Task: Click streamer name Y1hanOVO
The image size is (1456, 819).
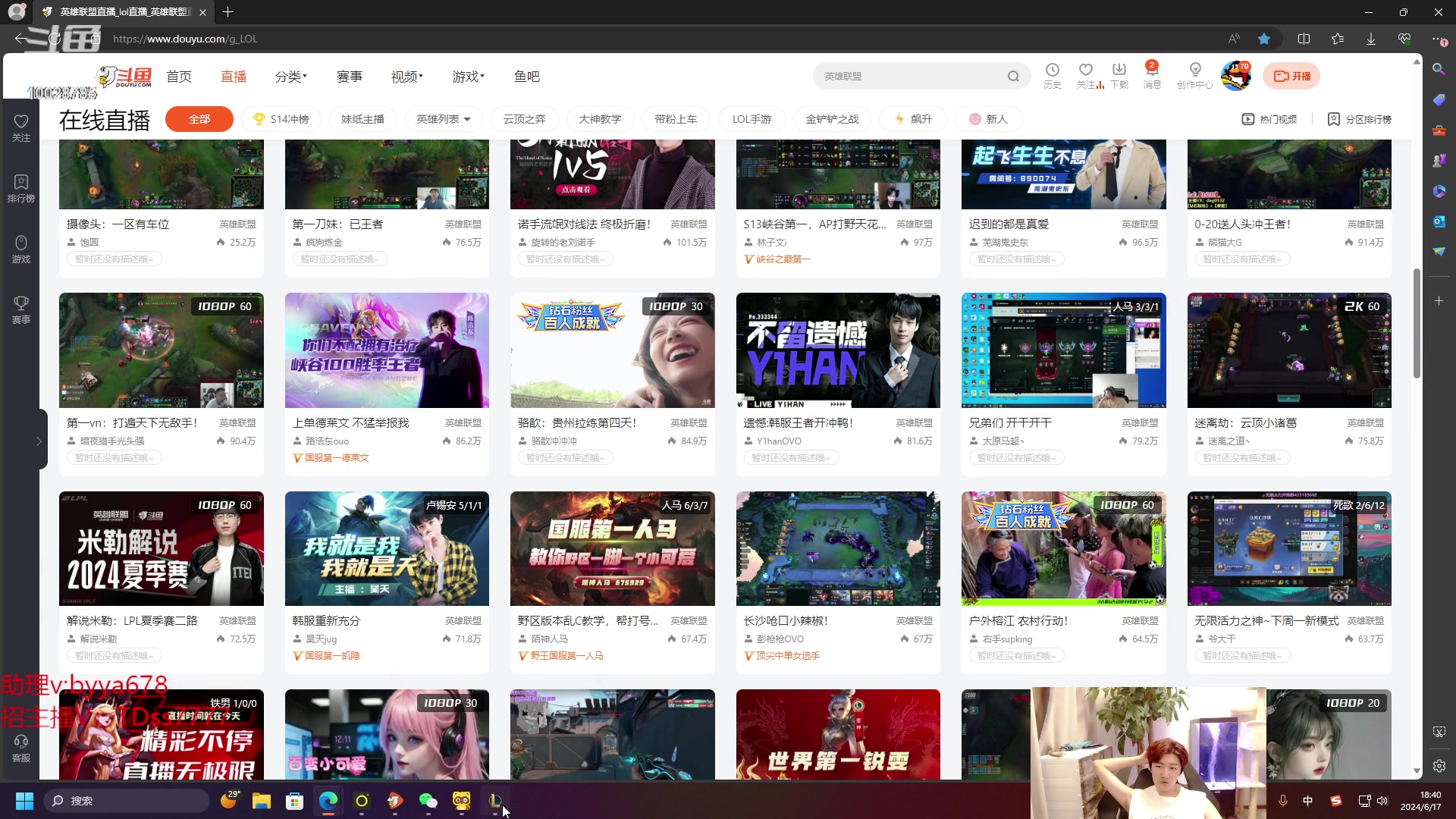Action: pyautogui.click(x=779, y=441)
